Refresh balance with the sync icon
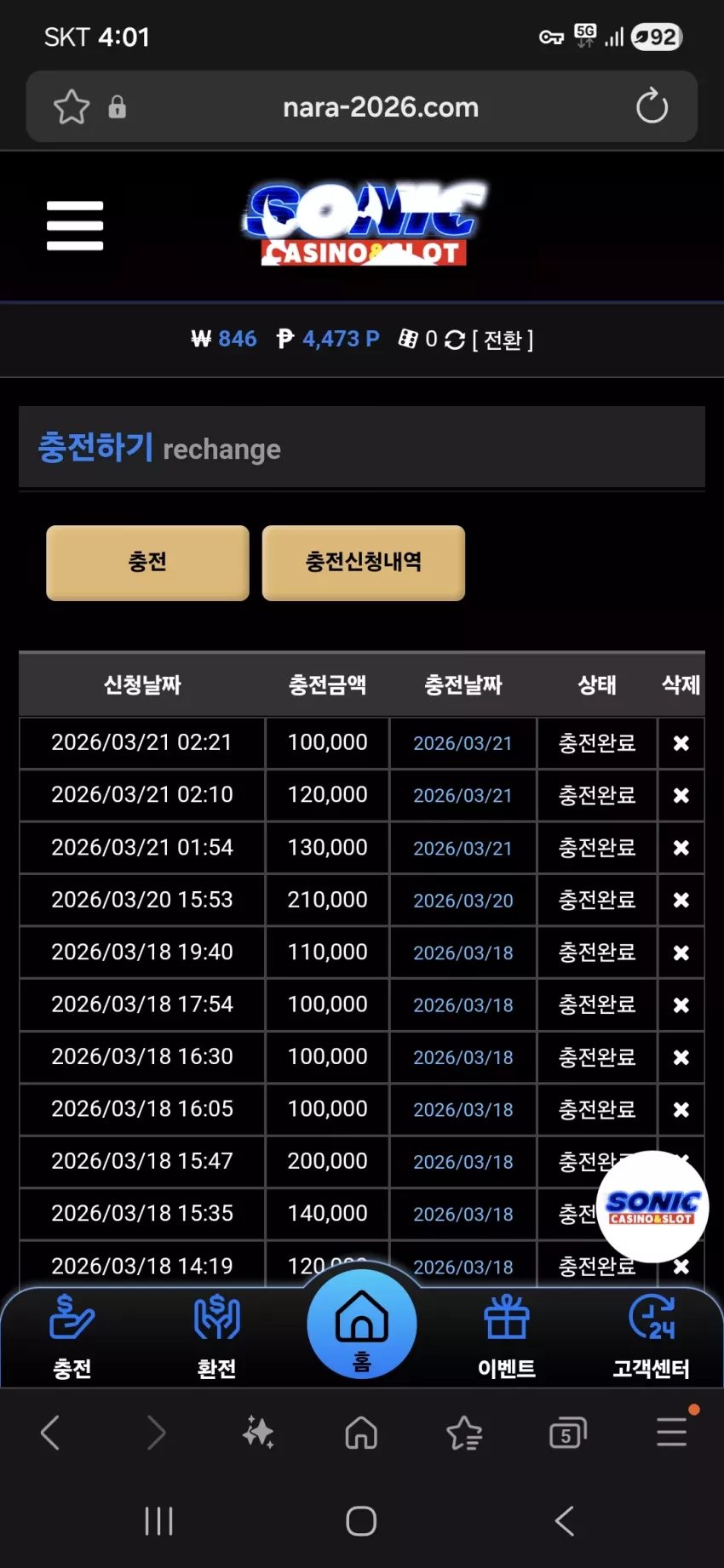The width and height of the screenshot is (724, 1568). tap(455, 340)
